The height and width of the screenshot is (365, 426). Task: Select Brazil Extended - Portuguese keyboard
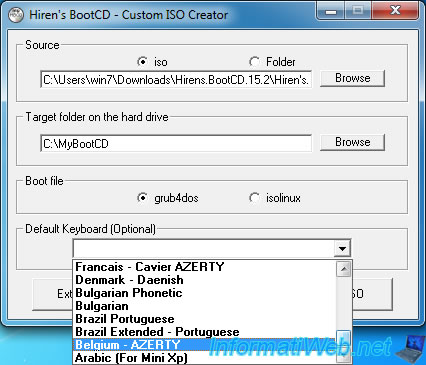[204, 332]
